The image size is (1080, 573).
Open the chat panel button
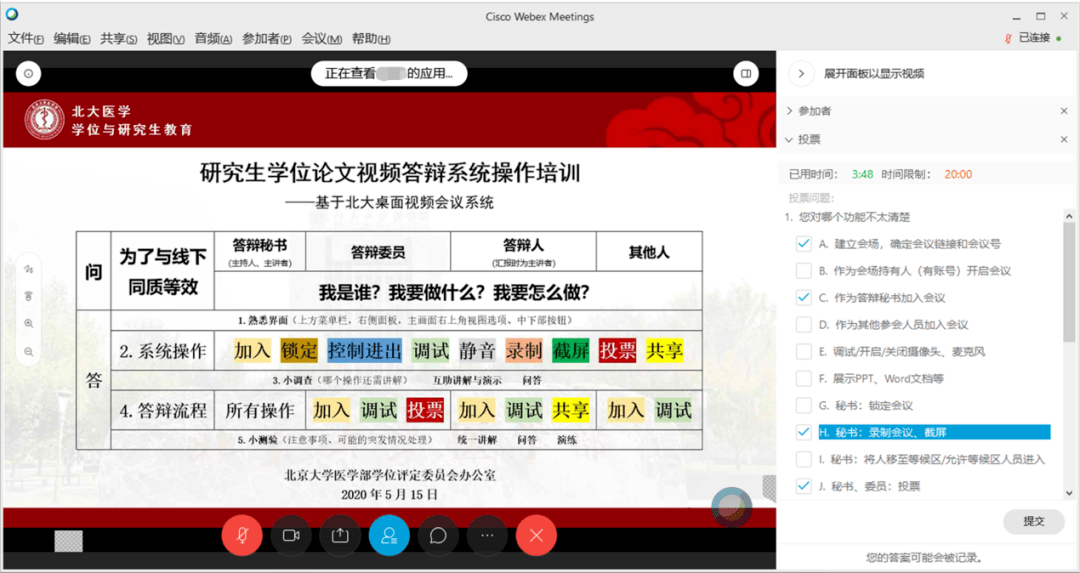[438, 535]
